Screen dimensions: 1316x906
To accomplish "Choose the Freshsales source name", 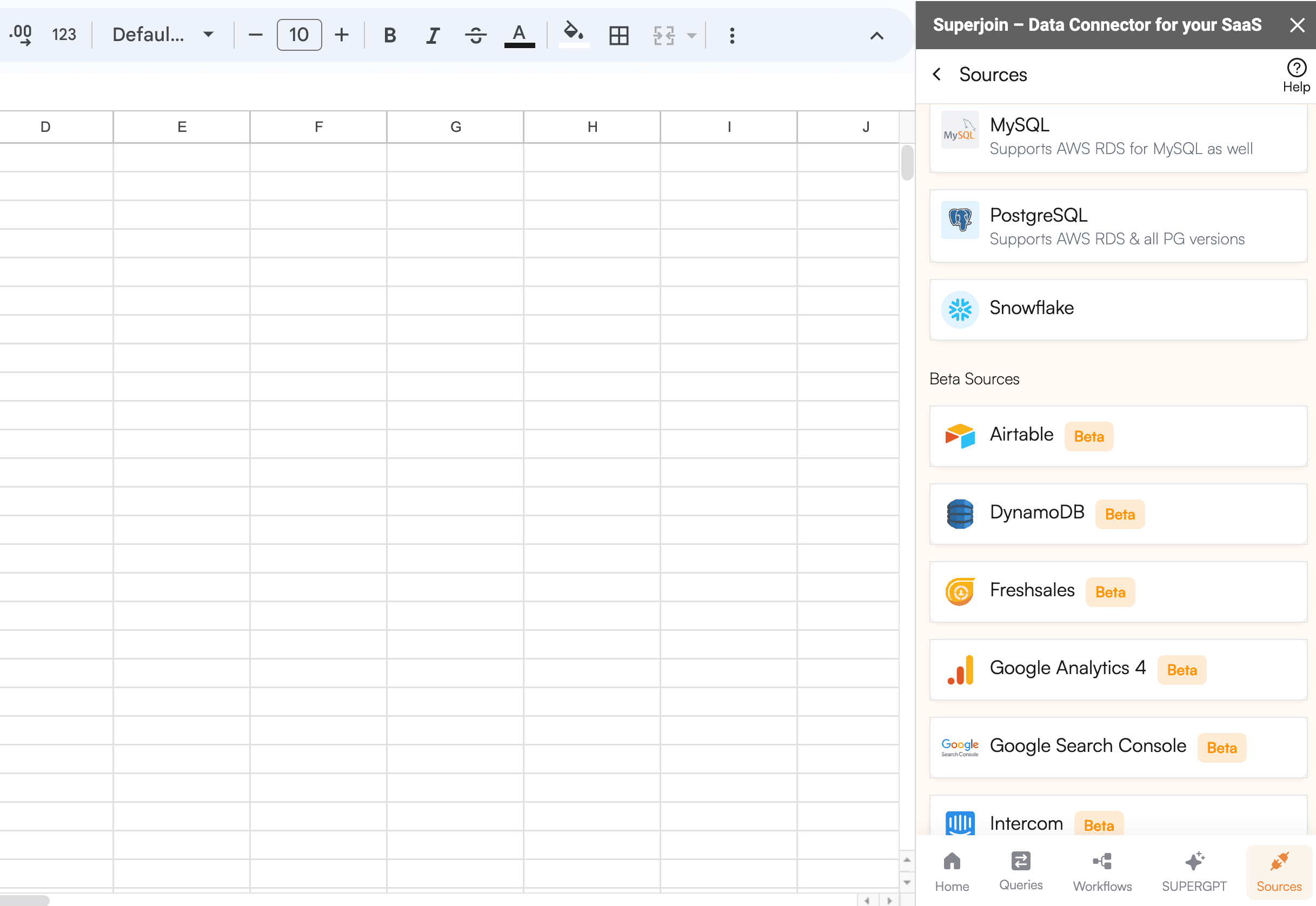I will pyautogui.click(x=1032, y=590).
